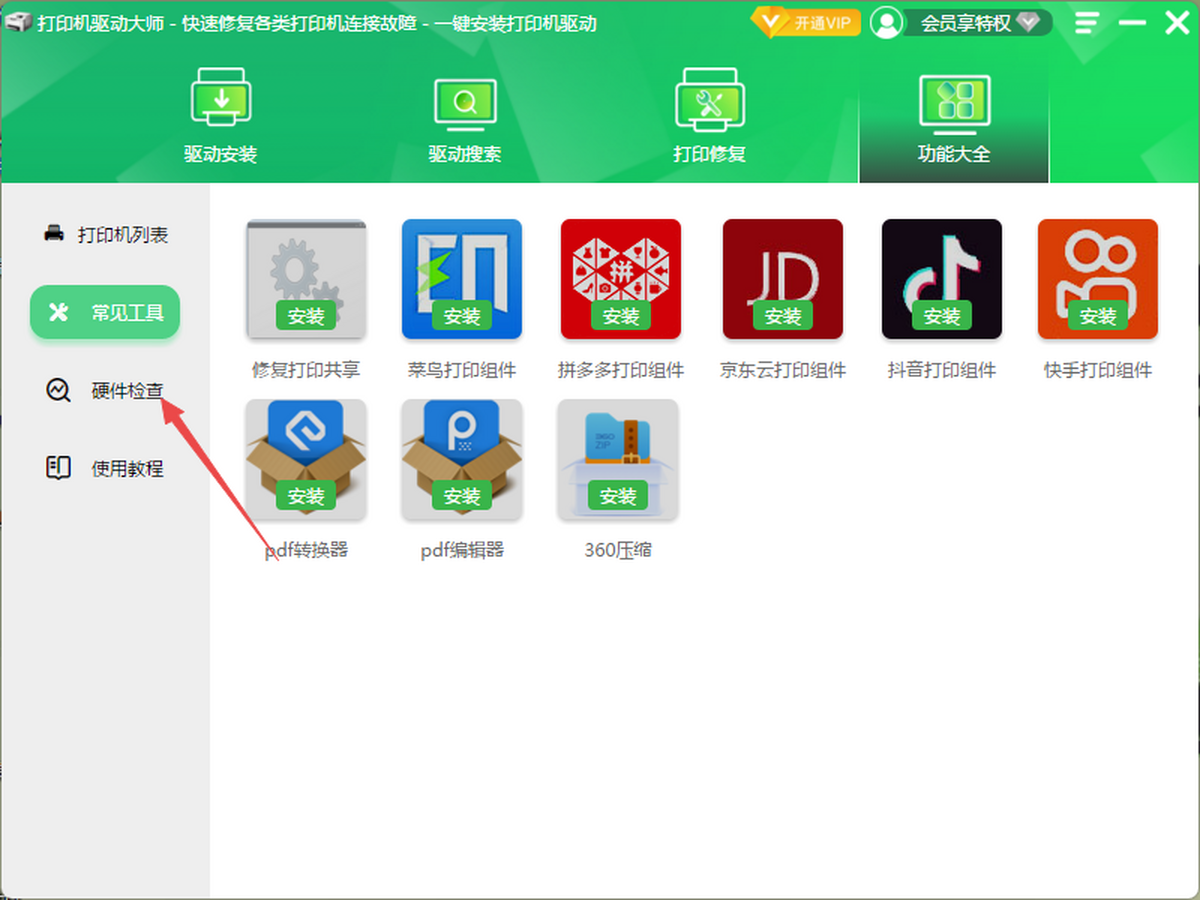
Task: Open the 会员享特权 member badge
Action: [x=977, y=23]
